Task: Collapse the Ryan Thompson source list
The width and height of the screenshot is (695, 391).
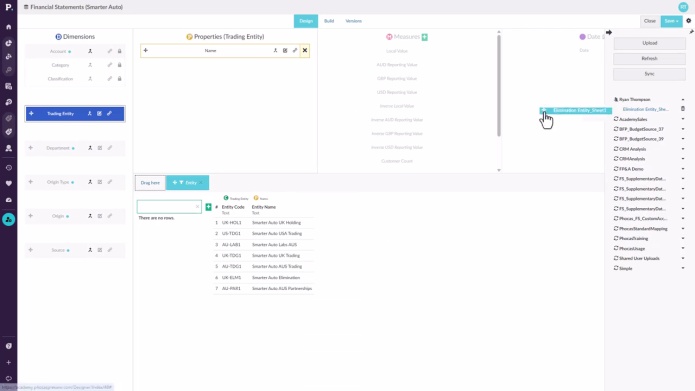Action: tap(683, 100)
